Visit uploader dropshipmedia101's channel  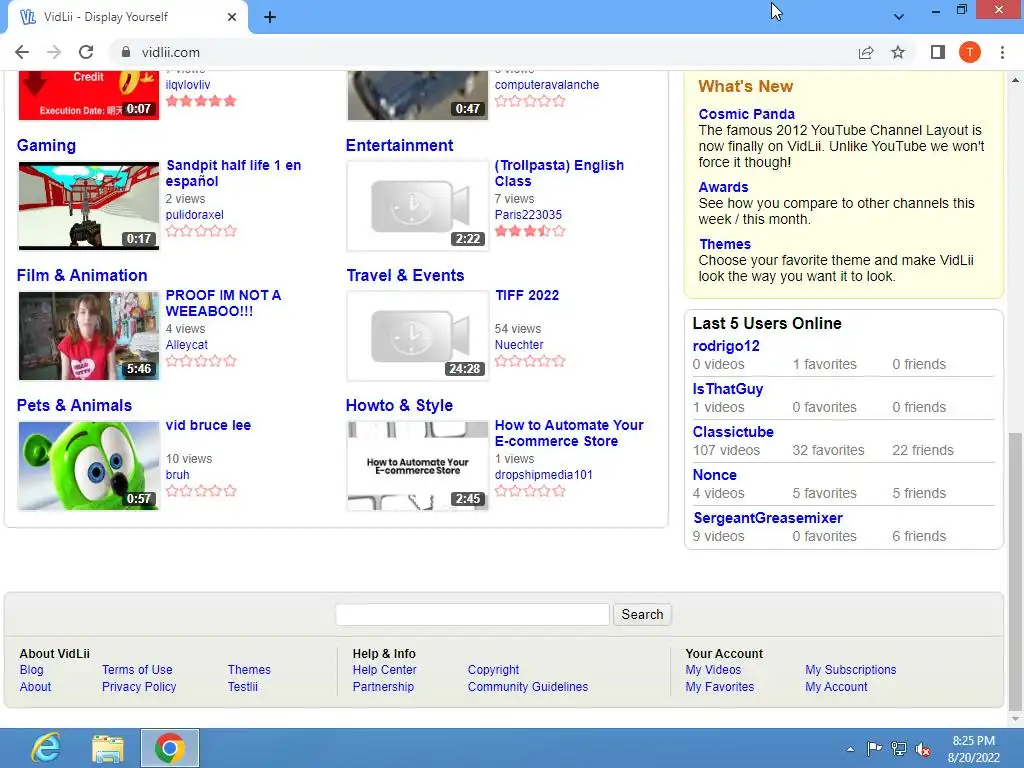543,474
